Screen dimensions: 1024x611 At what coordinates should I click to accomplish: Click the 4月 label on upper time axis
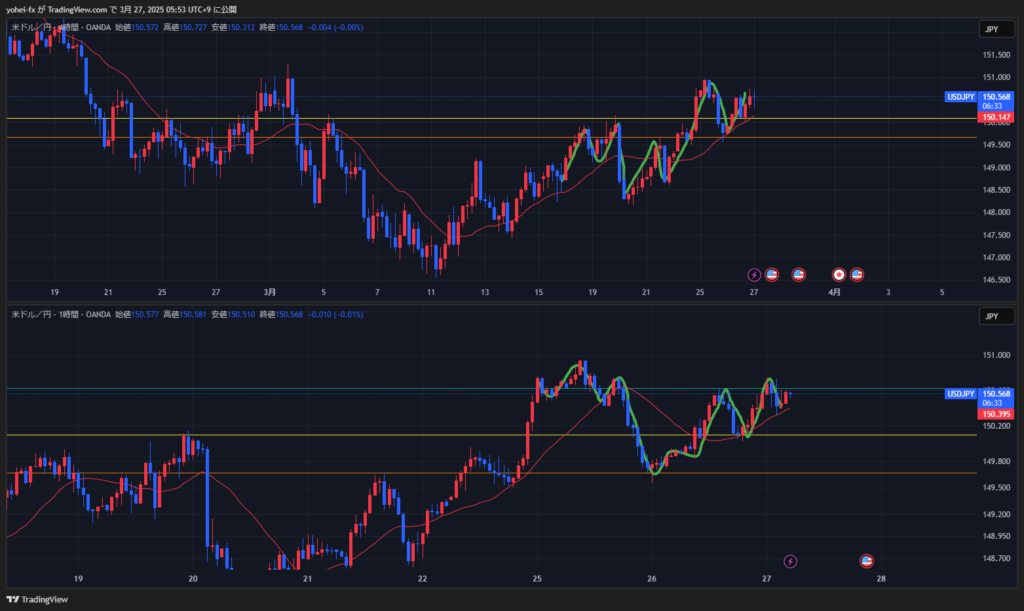[834, 292]
